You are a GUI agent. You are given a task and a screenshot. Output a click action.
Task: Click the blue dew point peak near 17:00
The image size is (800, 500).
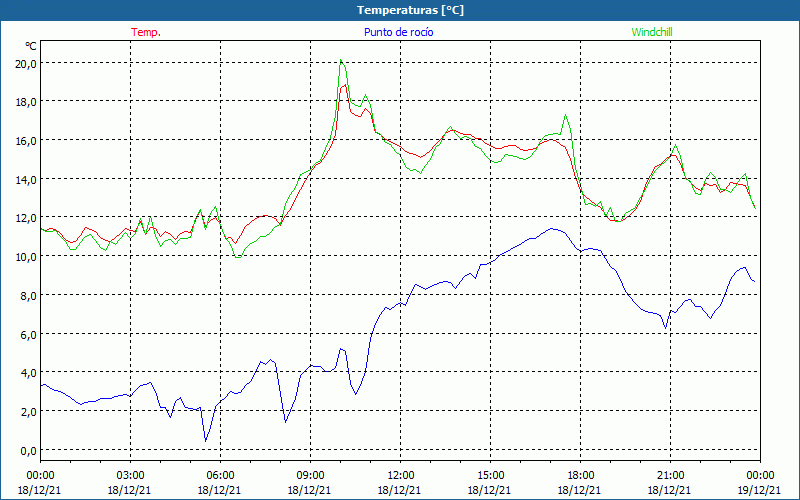552,229
